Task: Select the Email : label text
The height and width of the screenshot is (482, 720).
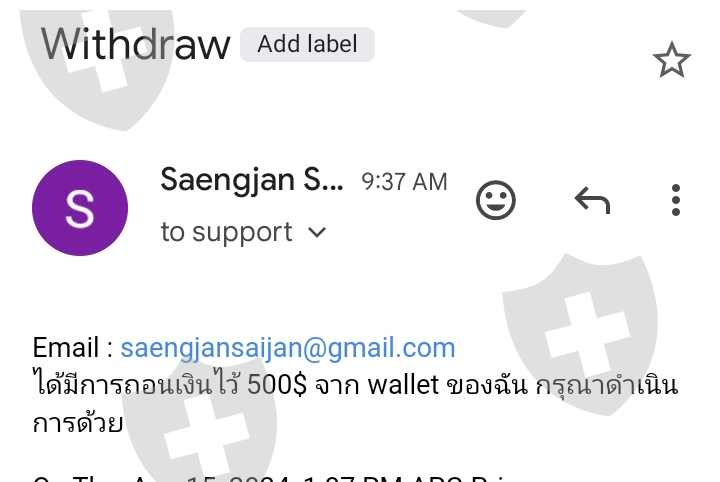Action: [x=73, y=347]
